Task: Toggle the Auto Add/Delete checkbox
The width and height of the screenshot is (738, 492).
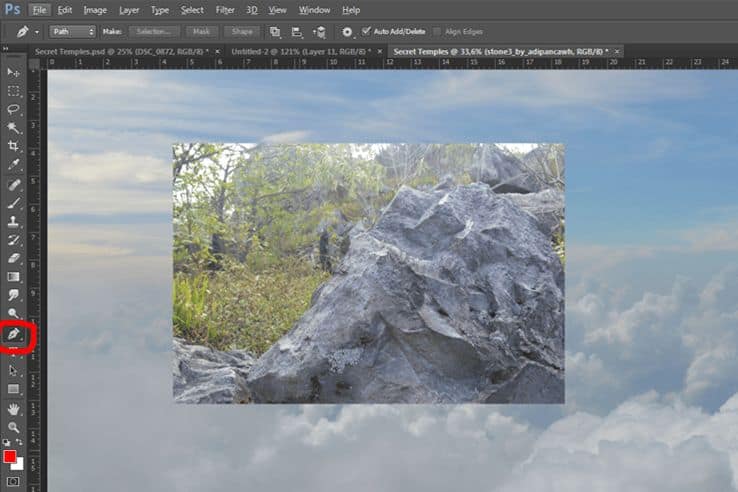Action: pyautogui.click(x=366, y=31)
